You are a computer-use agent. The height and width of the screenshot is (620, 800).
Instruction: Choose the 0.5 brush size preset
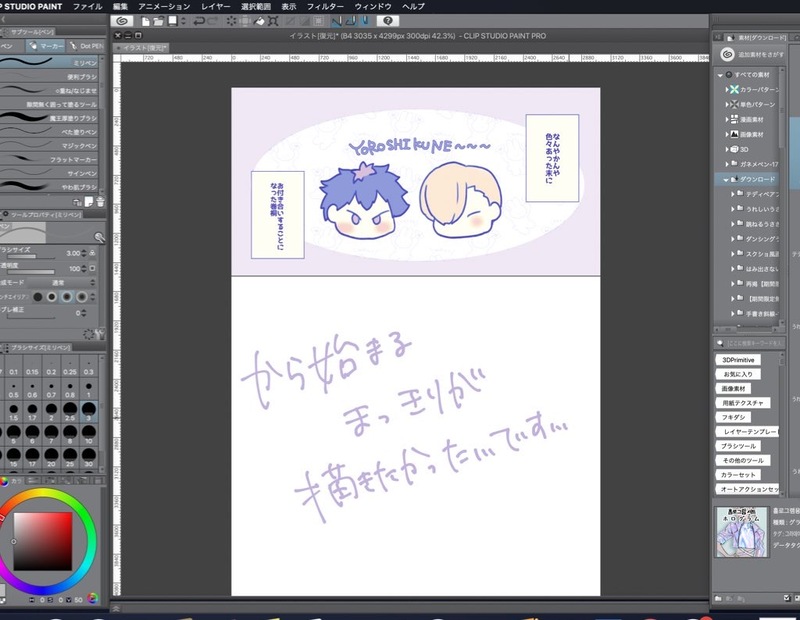click(14, 390)
